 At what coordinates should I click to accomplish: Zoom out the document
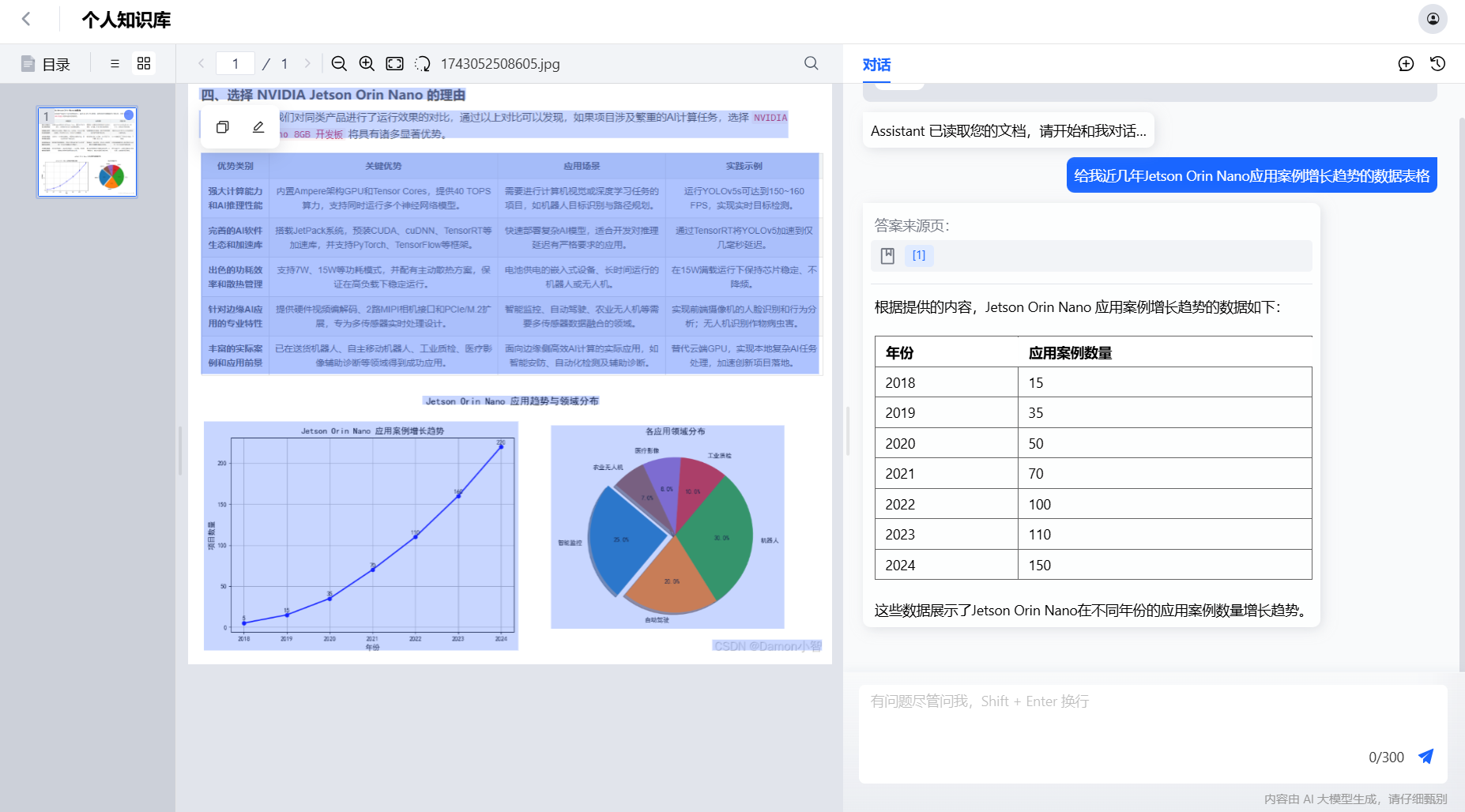pos(339,63)
